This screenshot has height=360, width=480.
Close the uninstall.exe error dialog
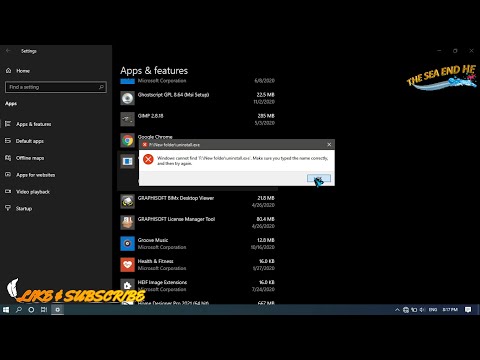click(329, 144)
